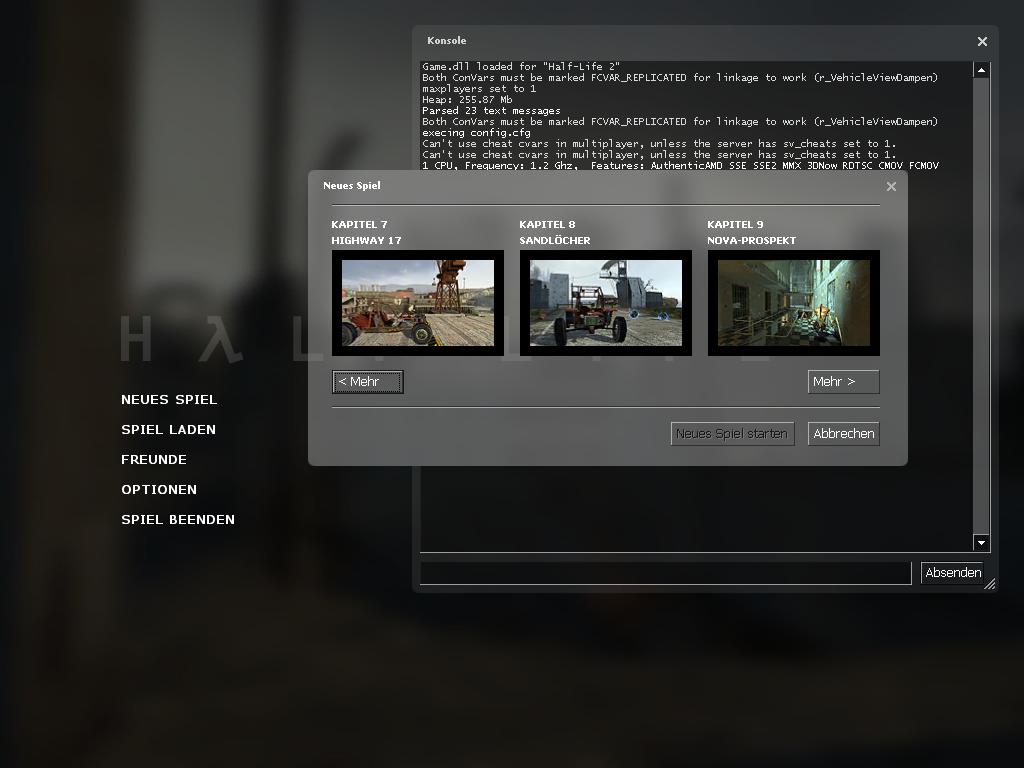Select SPIEL BEENDEN to quit
This screenshot has width=1024, height=768.
(178, 520)
